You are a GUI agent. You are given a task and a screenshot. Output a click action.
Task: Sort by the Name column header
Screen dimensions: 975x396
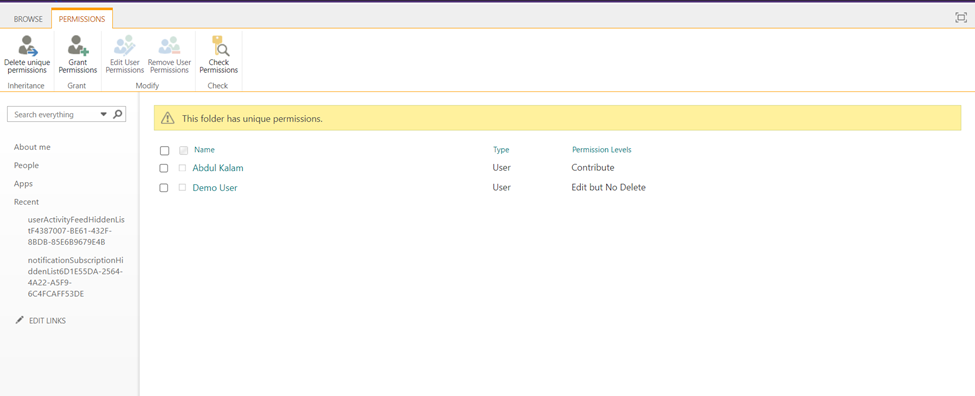coord(204,150)
